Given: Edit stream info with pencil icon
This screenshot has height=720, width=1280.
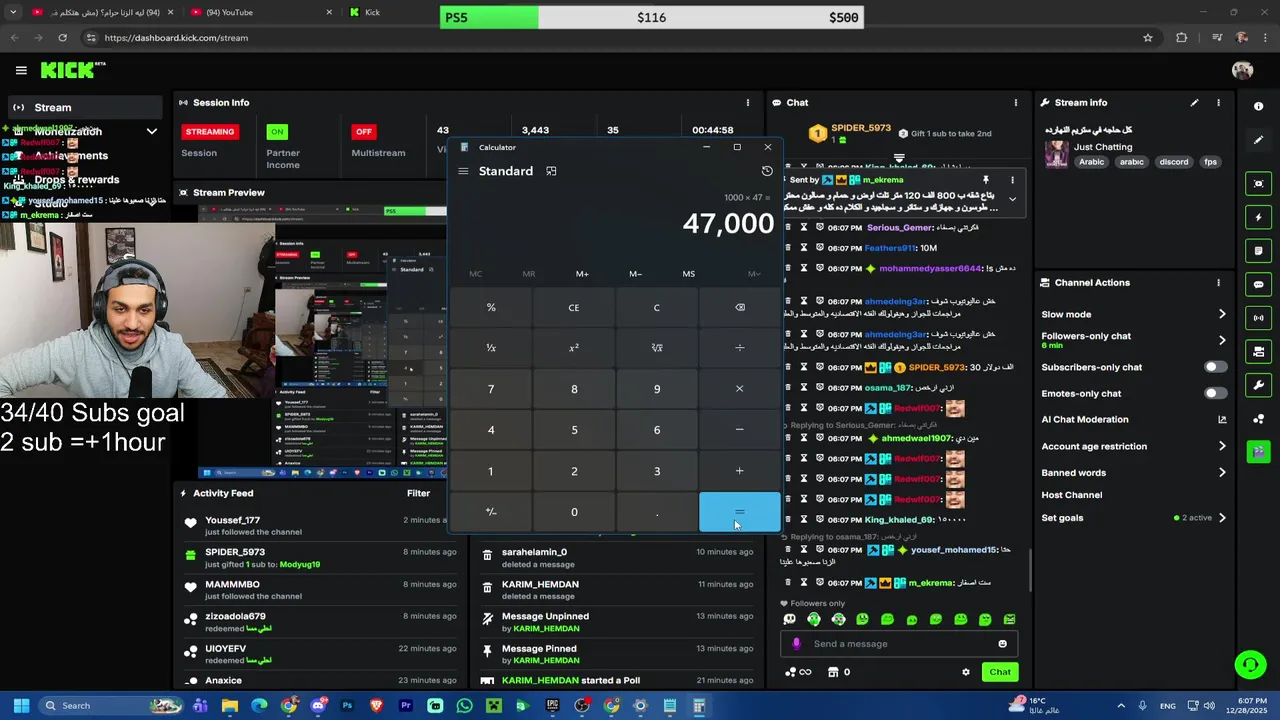Looking at the screenshot, I should [1194, 102].
